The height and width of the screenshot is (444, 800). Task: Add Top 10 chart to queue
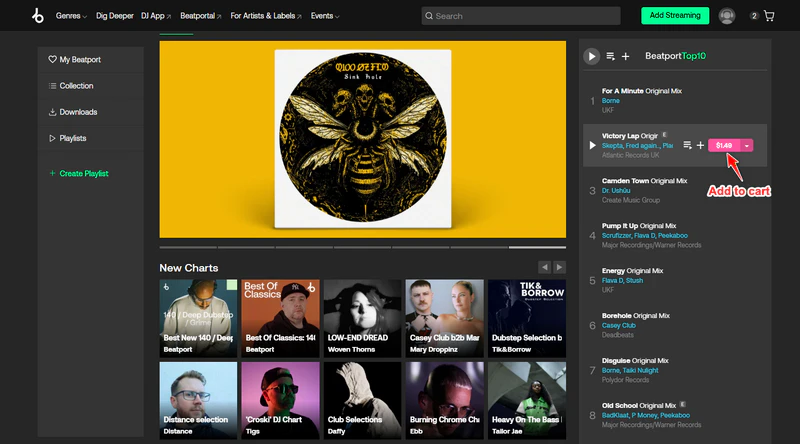[610, 56]
